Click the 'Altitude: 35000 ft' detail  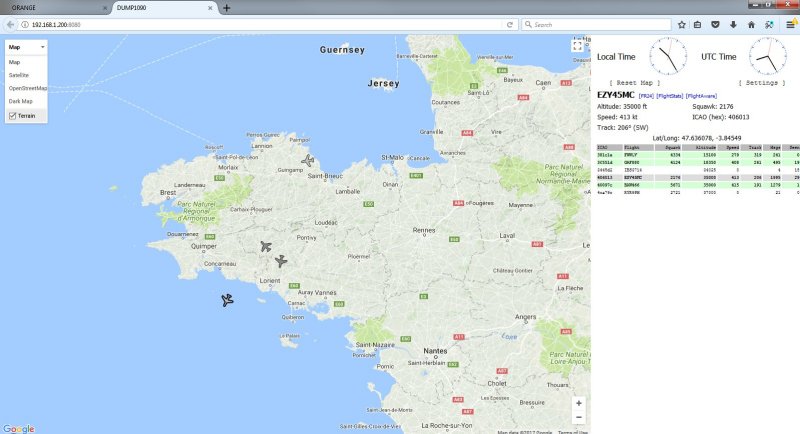(622, 107)
